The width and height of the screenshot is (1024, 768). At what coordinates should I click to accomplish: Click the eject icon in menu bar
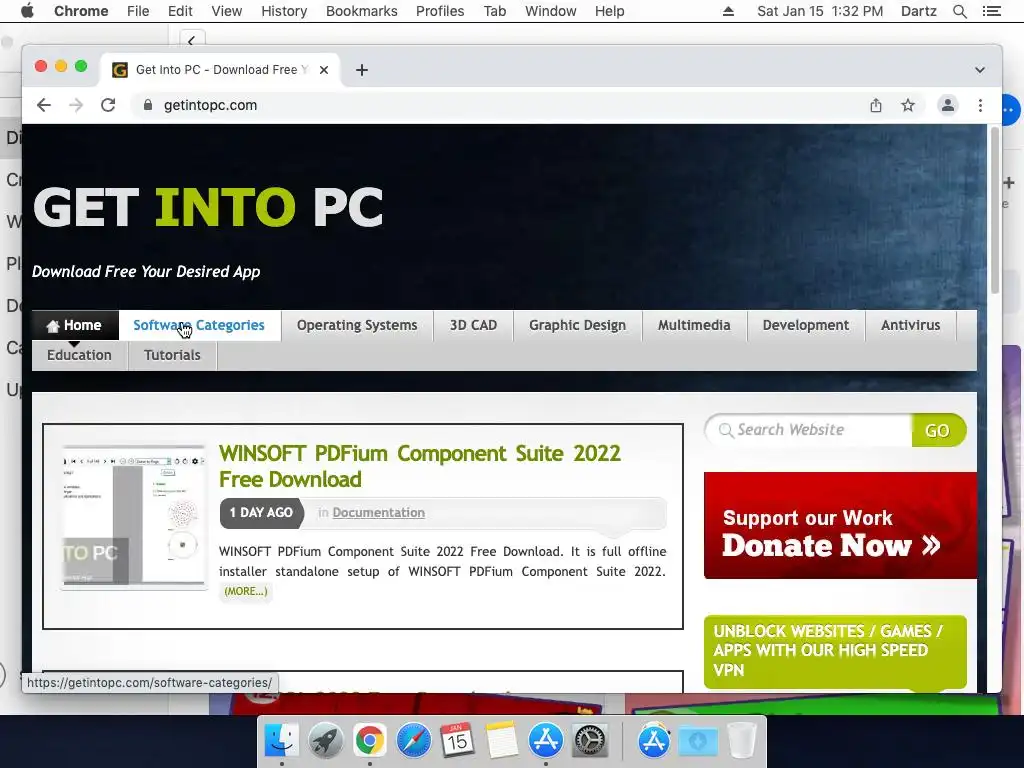pyautogui.click(x=728, y=11)
